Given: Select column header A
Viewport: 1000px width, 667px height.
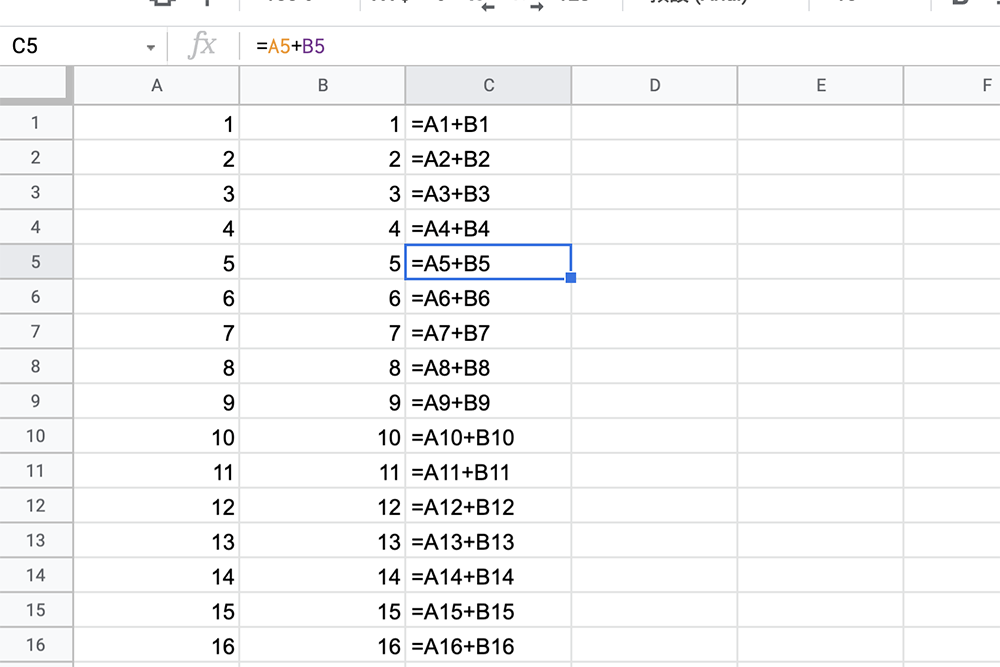Looking at the screenshot, I should point(157,85).
